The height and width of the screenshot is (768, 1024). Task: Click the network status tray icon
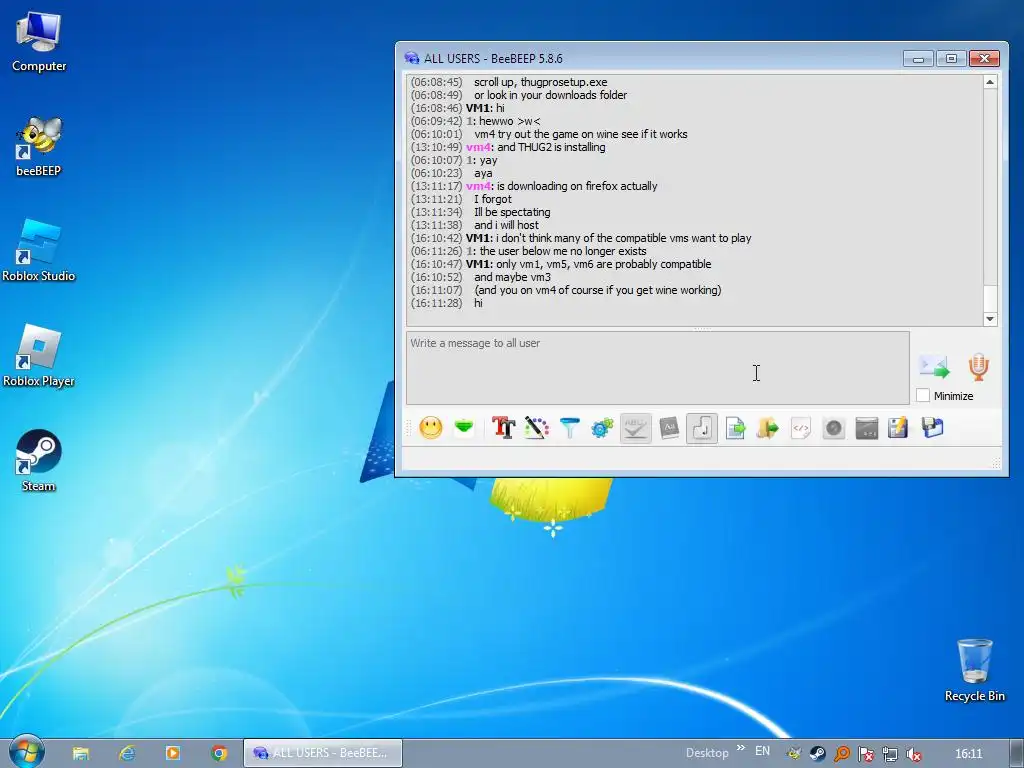889,754
